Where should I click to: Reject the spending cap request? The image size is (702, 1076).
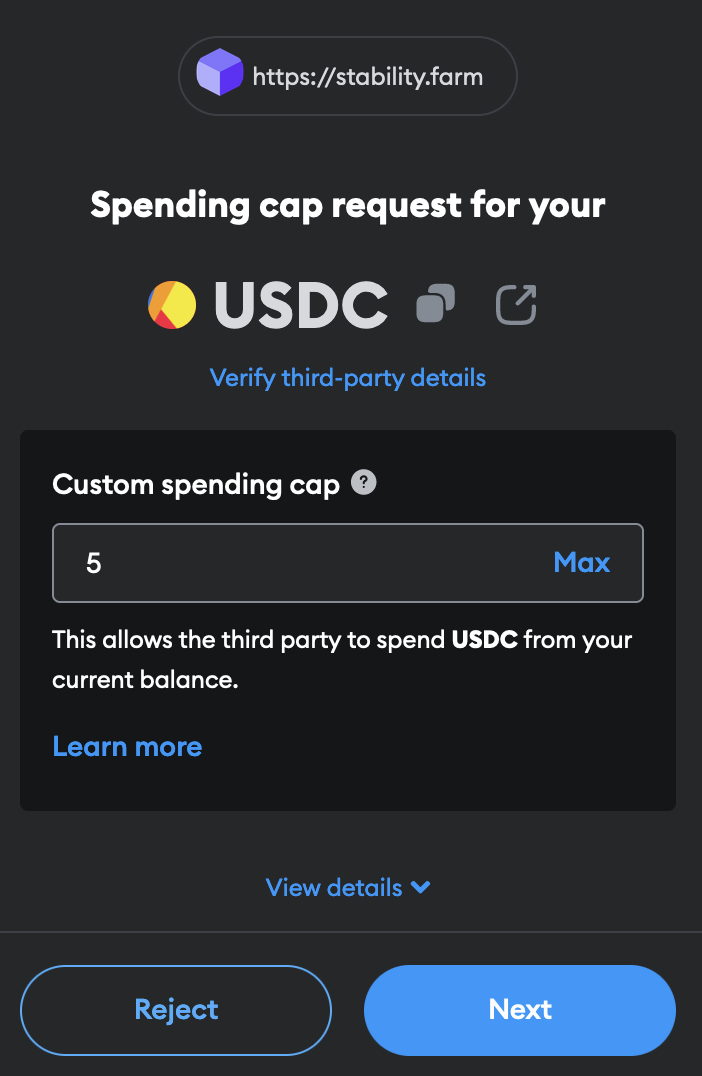click(176, 1010)
